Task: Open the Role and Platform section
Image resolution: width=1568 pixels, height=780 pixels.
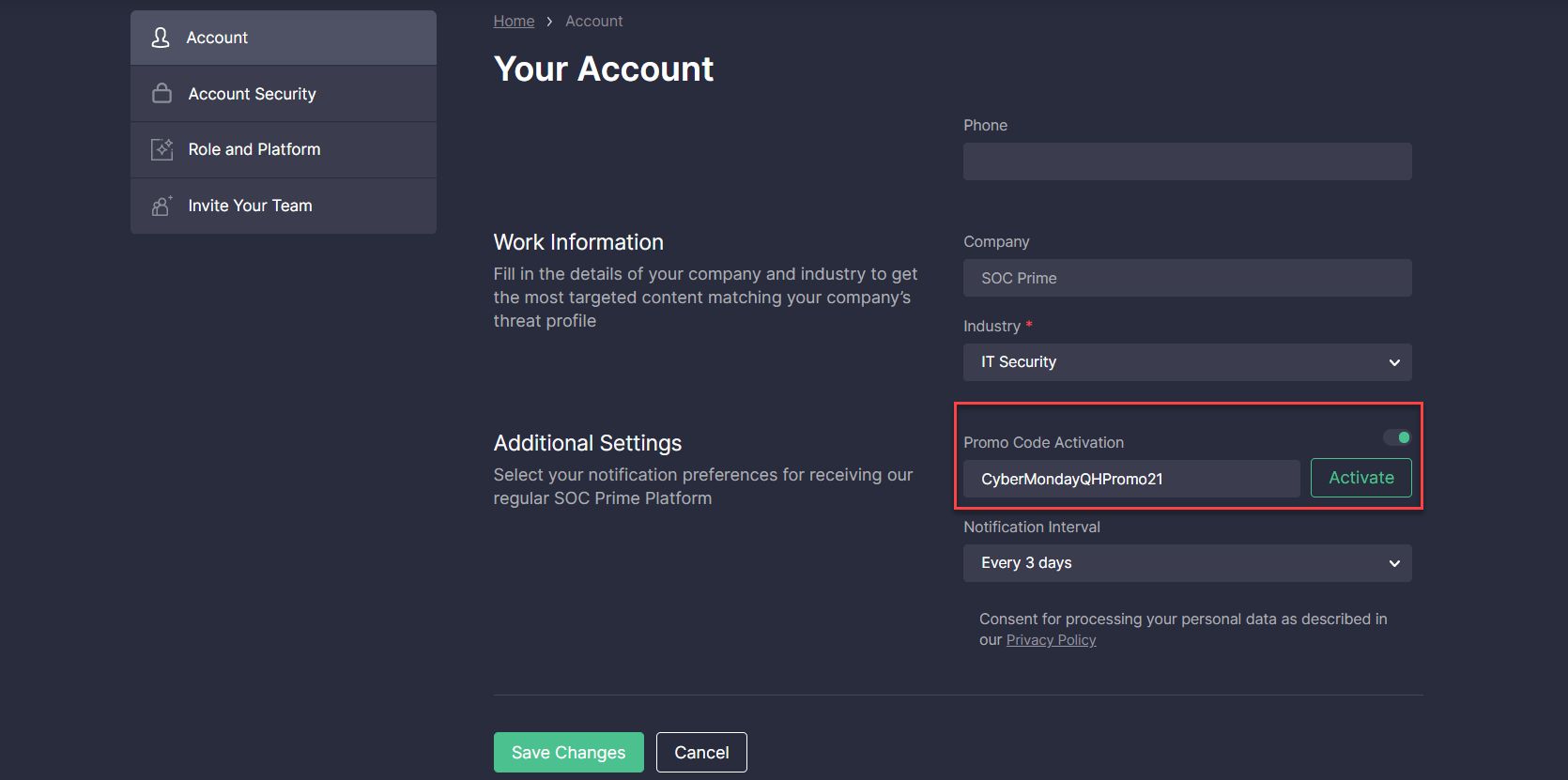Action: pos(284,150)
